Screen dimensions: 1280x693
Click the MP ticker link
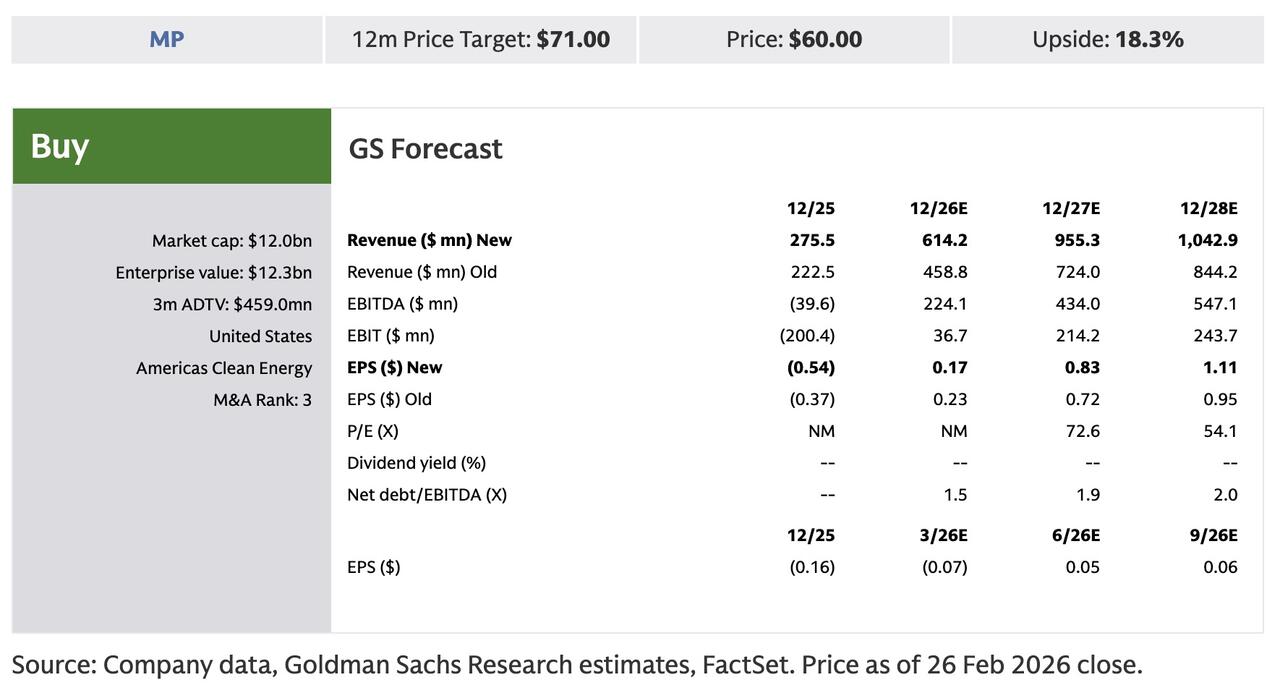click(x=166, y=40)
